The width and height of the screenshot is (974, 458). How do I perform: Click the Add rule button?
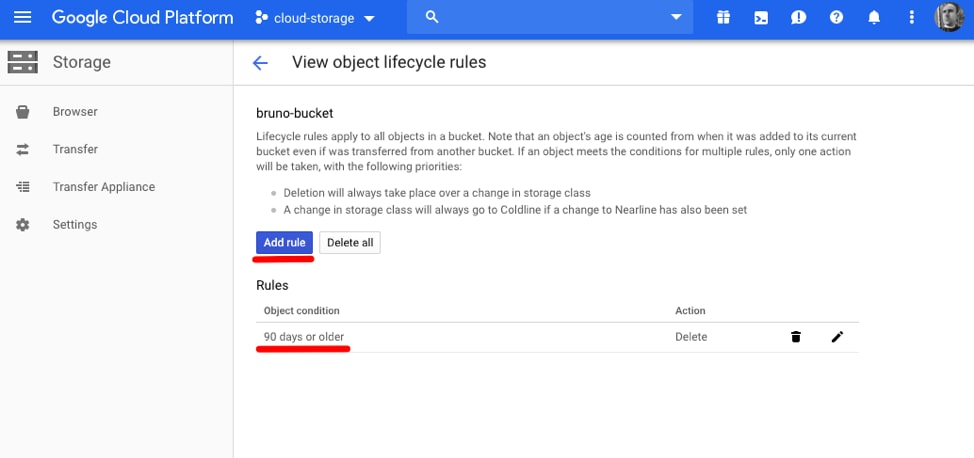point(284,243)
